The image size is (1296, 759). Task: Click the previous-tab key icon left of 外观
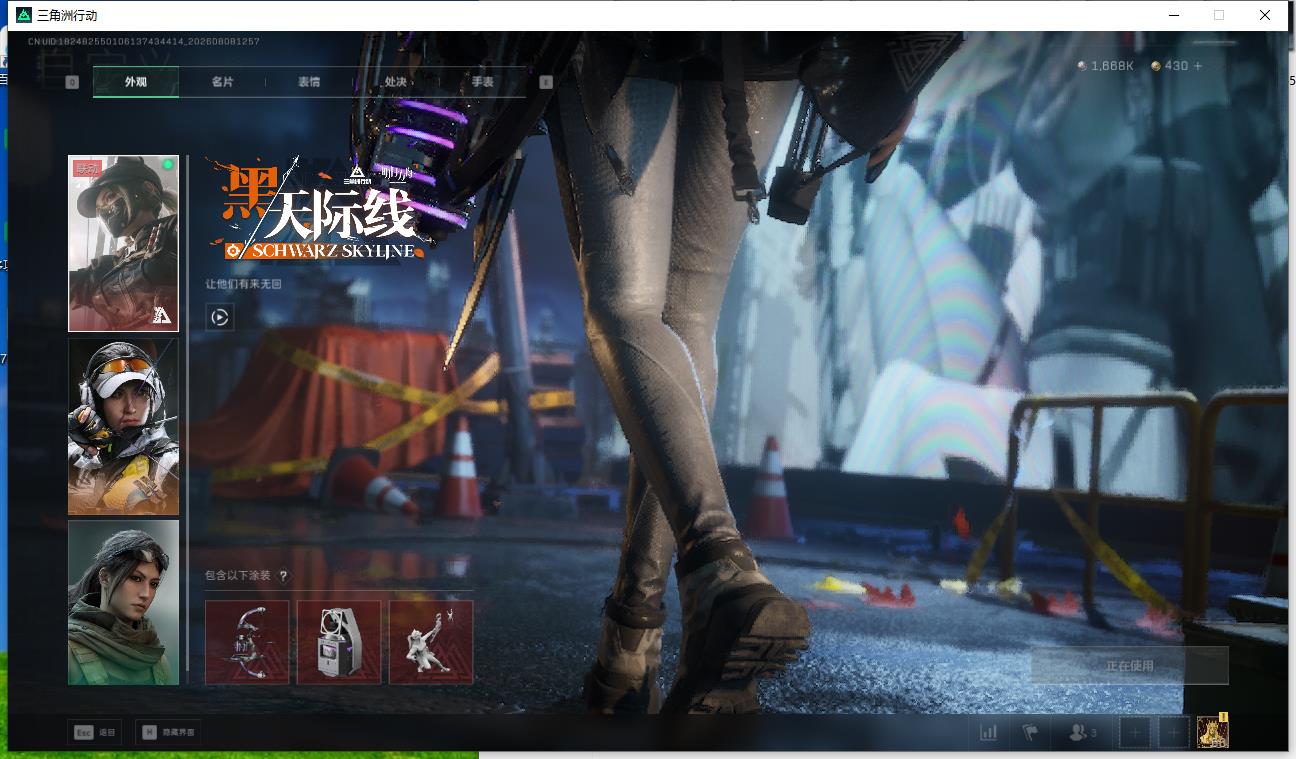(x=72, y=82)
